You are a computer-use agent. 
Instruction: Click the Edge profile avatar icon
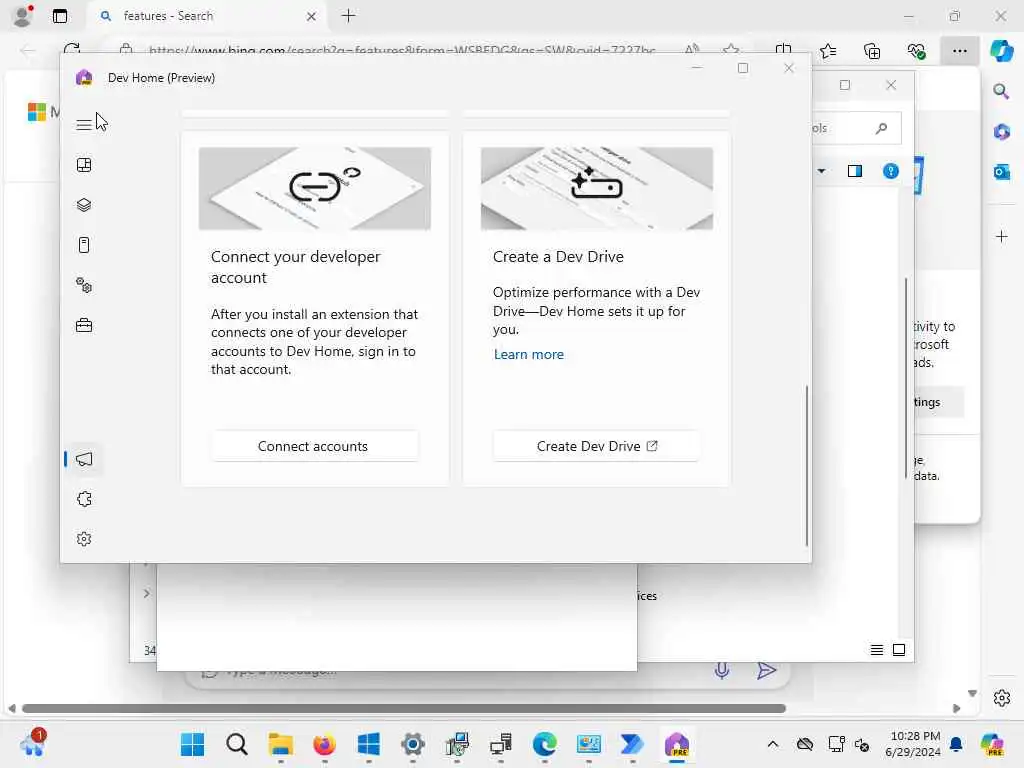click(x=23, y=16)
